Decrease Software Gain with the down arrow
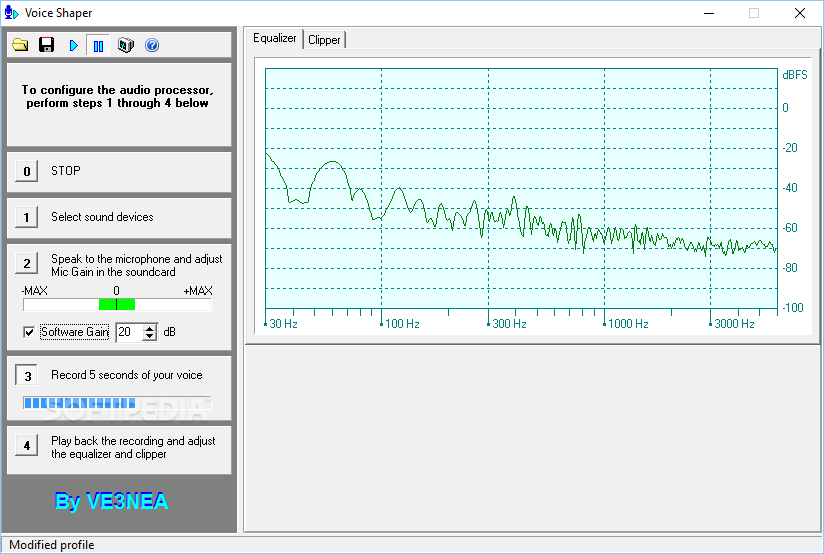 150,336
